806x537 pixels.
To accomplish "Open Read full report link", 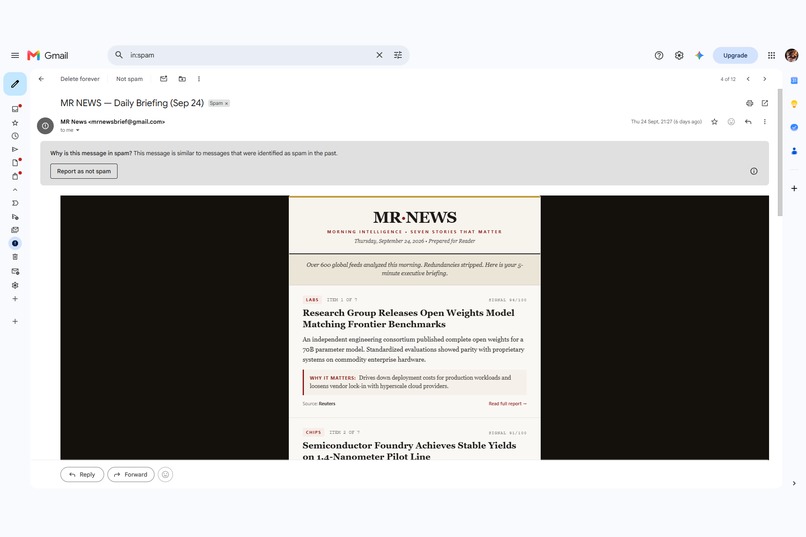I will [507, 404].
